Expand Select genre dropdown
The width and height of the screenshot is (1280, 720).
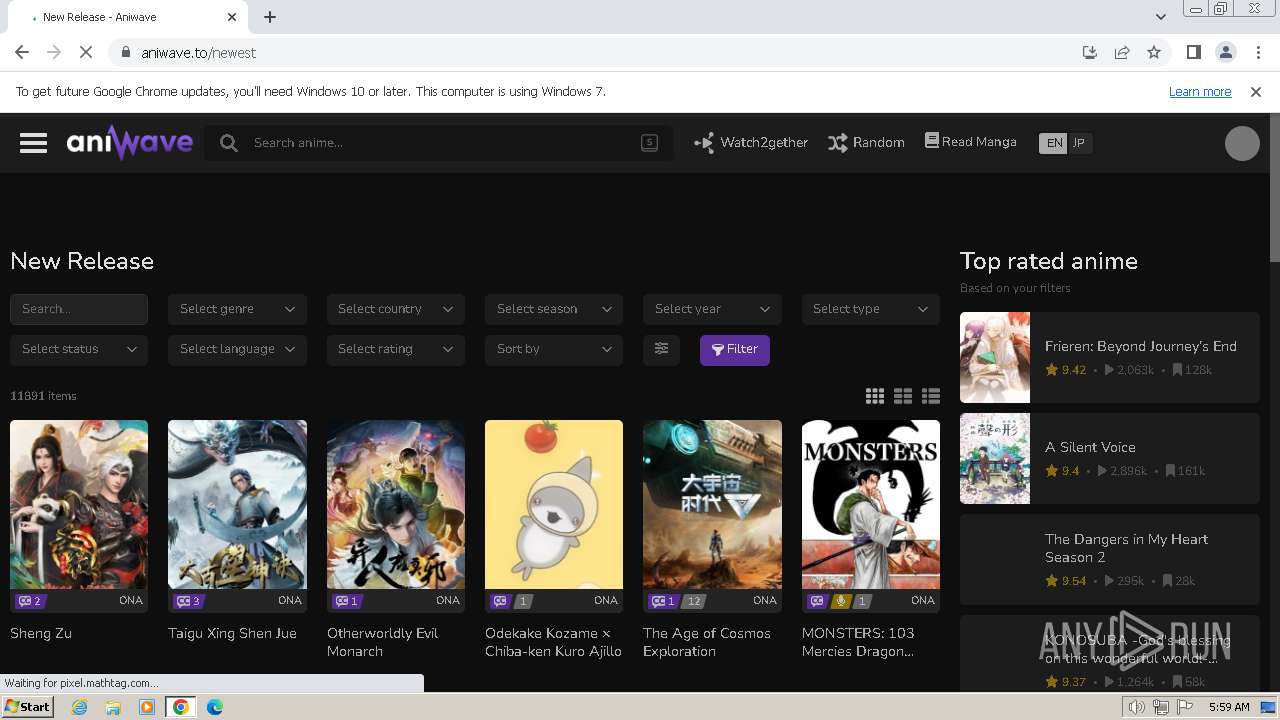coord(237,309)
